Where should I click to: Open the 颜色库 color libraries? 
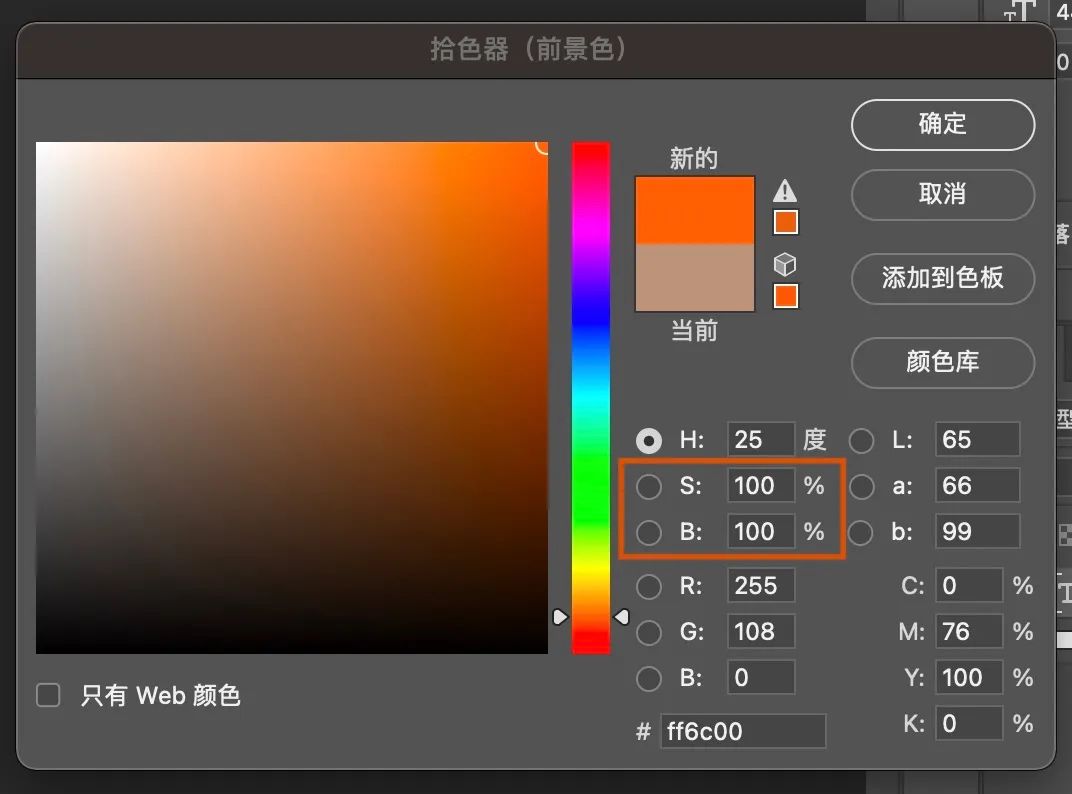[943, 362]
